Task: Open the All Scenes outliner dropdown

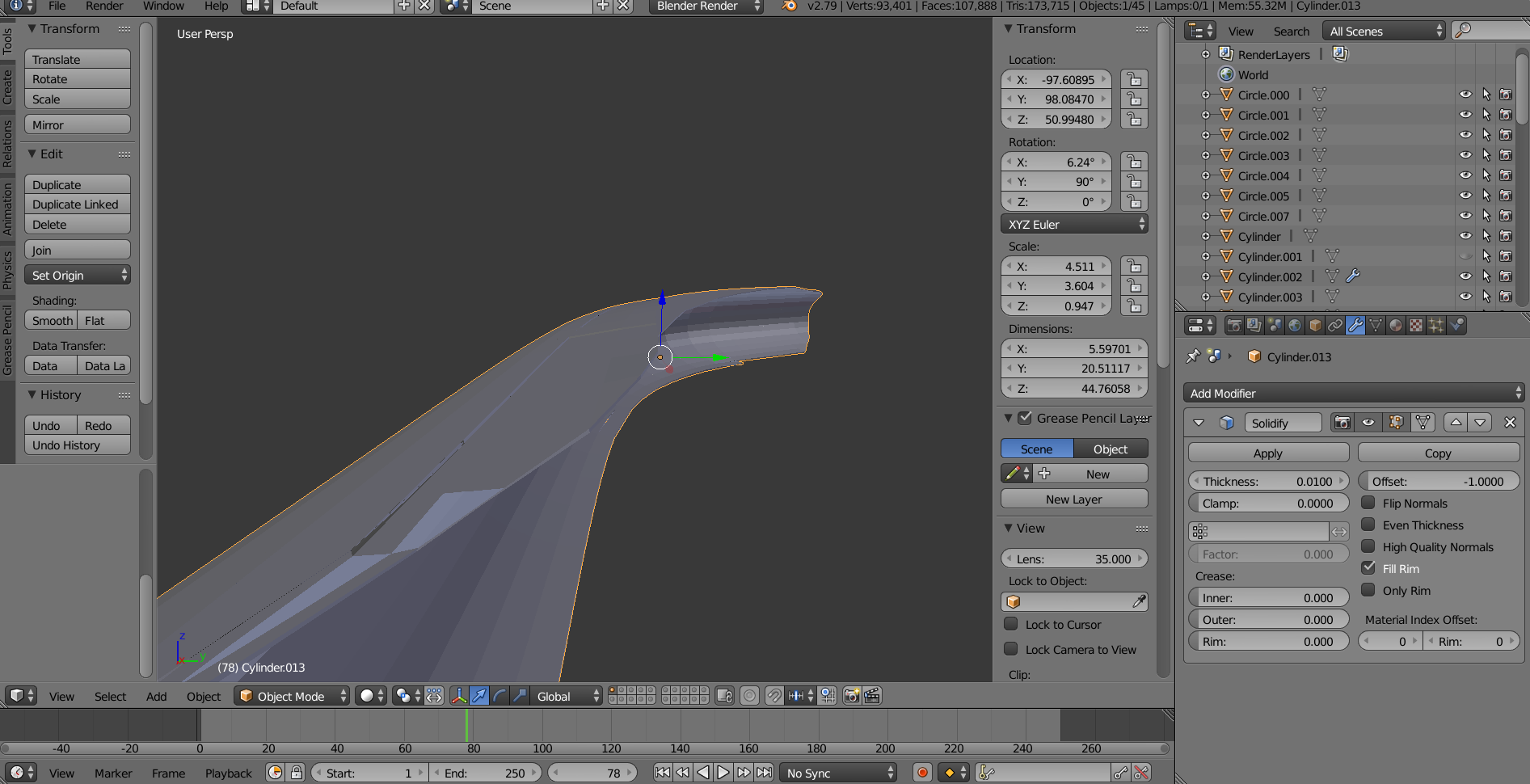Action: tap(1384, 31)
